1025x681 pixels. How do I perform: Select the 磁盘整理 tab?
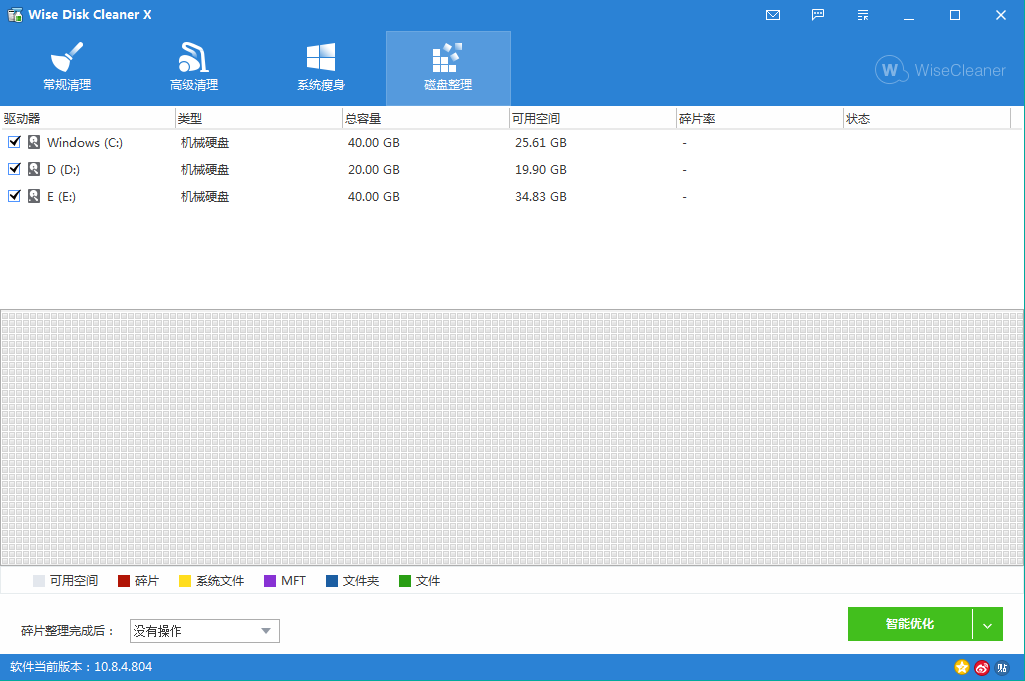448,68
